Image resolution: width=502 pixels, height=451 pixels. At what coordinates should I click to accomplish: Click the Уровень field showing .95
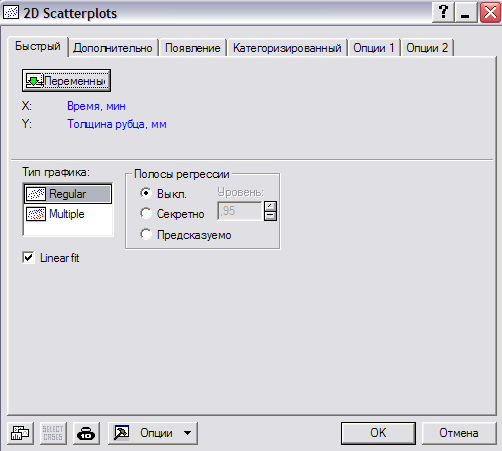[x=239, y=211]
